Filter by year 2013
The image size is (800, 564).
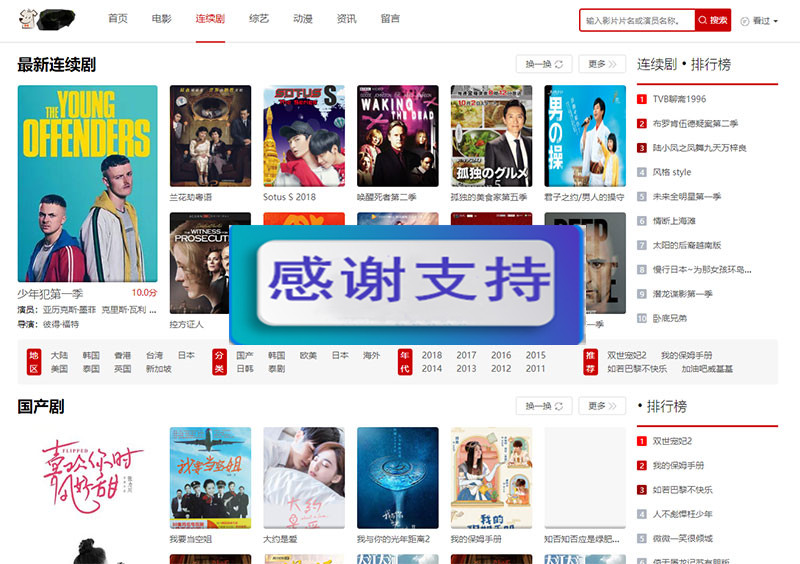tap(466, 369)
